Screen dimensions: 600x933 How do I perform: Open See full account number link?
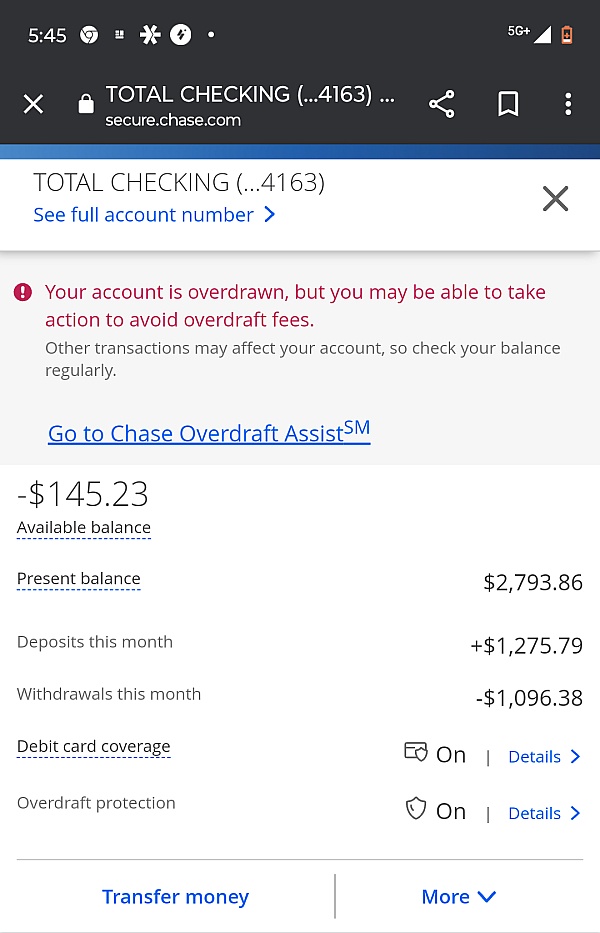(x=154, y=214)
